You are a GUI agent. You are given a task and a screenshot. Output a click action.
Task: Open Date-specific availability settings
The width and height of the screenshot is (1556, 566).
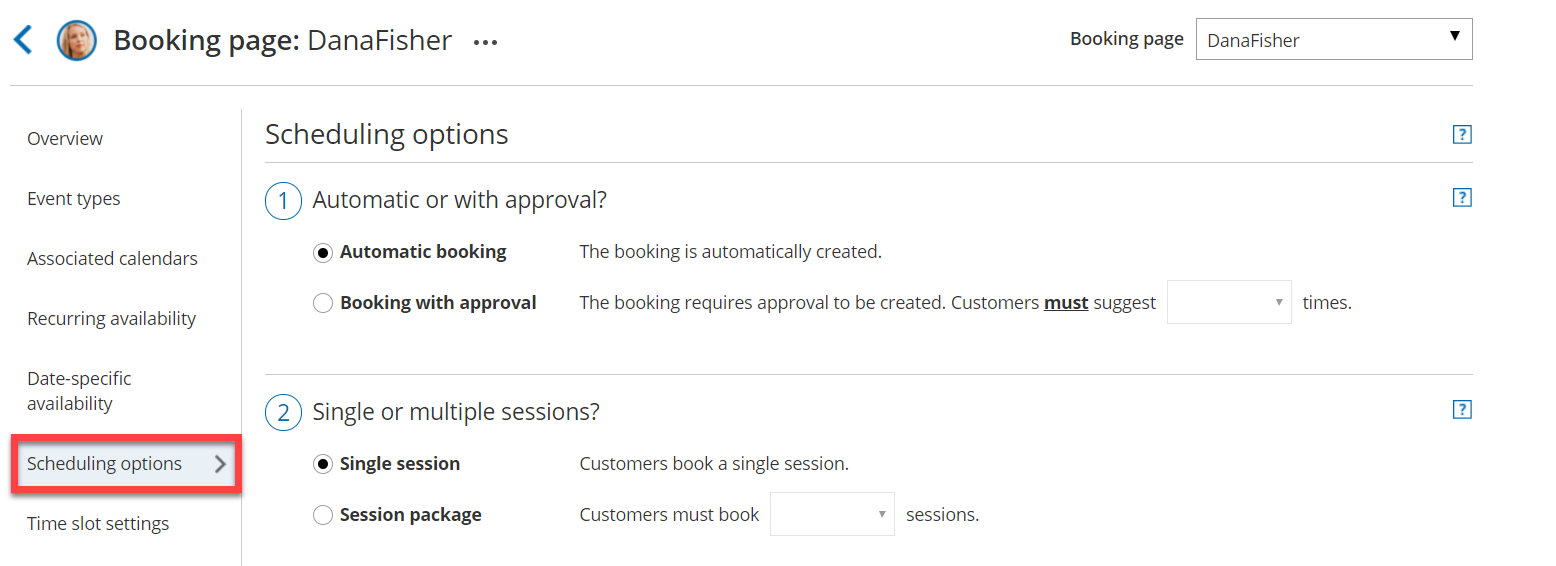(79, 391)
